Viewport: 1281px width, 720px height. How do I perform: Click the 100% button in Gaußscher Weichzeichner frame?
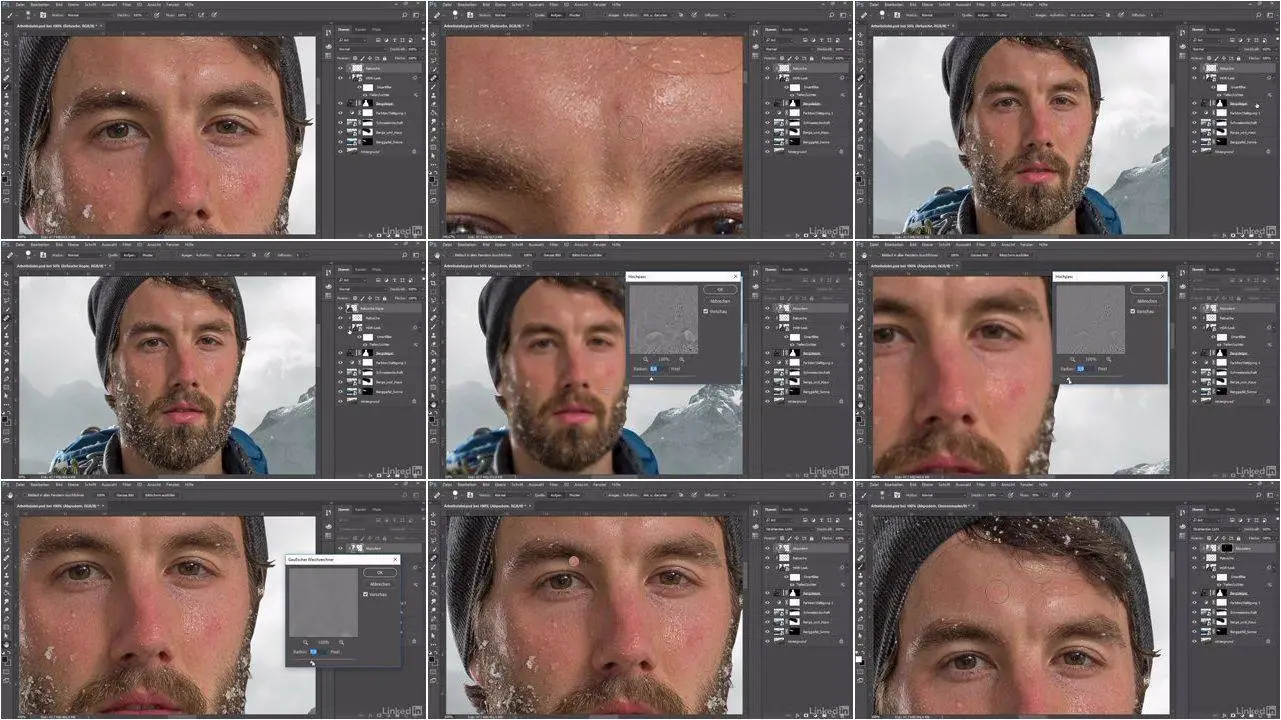pos(101,495)
